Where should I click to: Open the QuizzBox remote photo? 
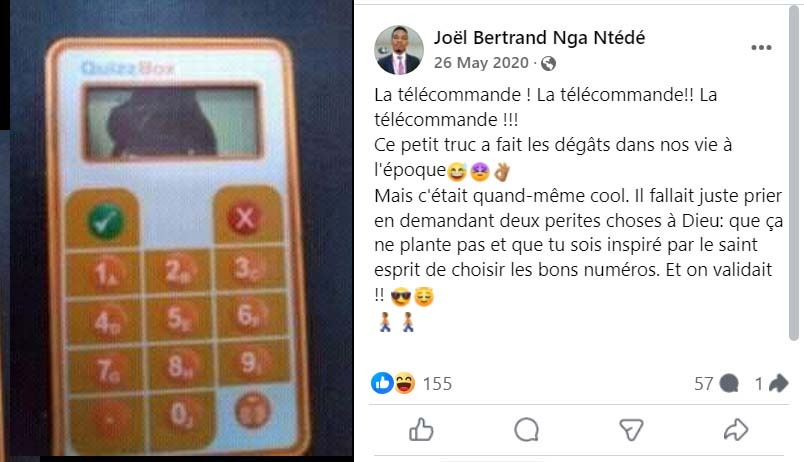click(x=177, y=231)
